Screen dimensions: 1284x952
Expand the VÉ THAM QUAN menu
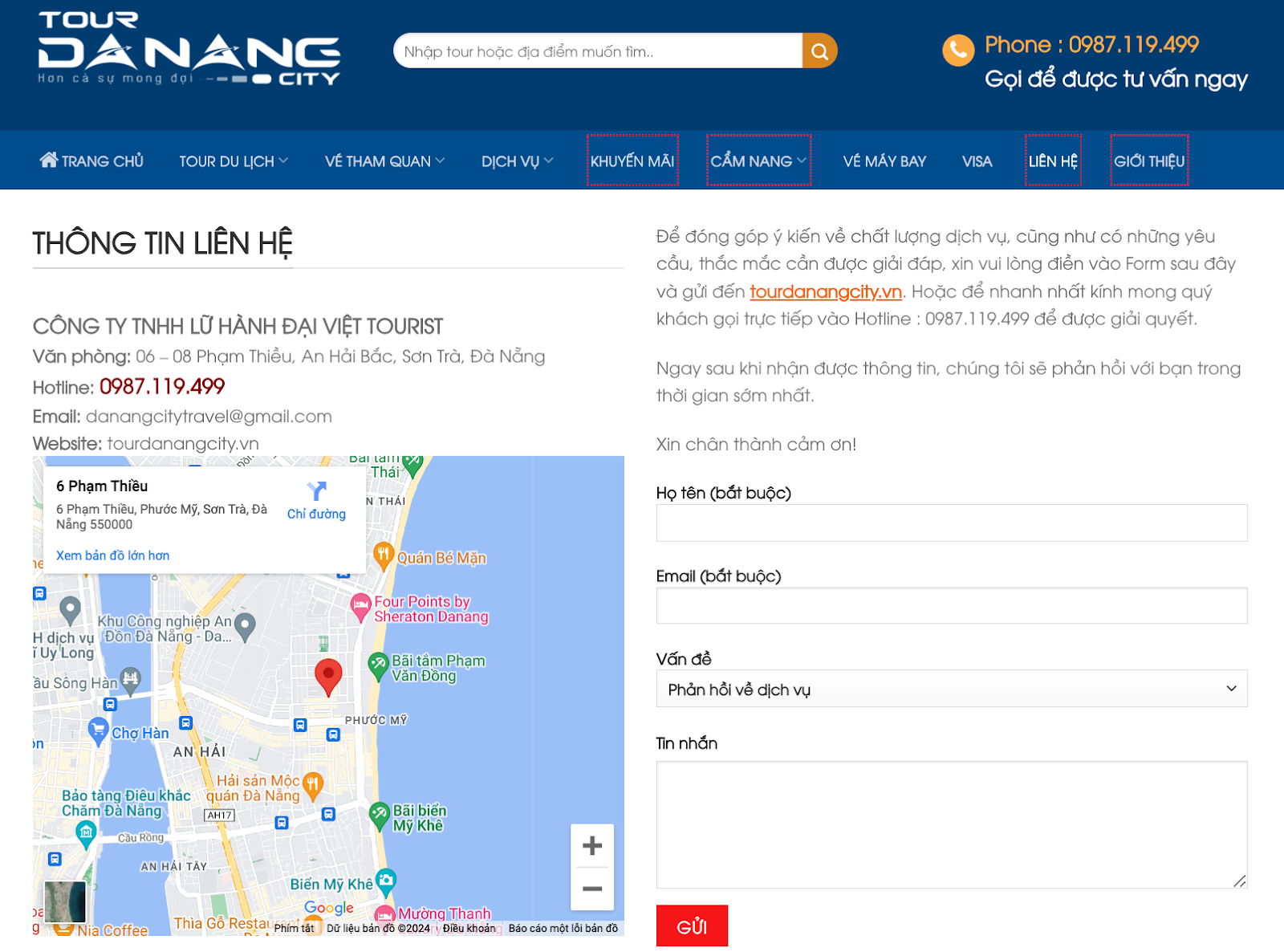(384, 161)
